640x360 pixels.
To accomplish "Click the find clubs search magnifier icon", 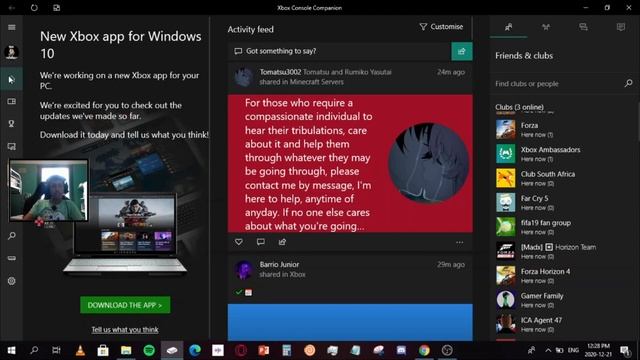I will pos(629,83).
